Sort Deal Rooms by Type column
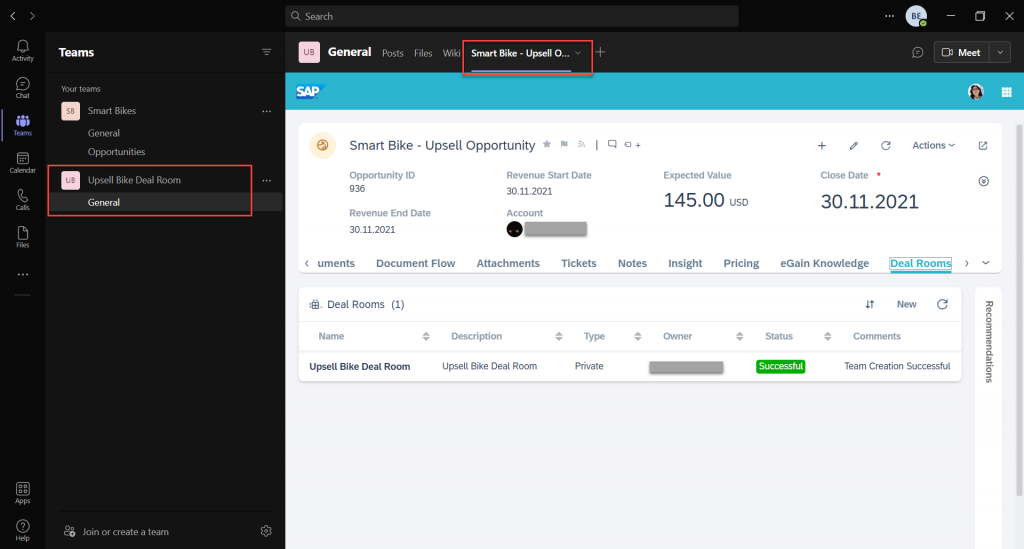 [x=637, y=336]
